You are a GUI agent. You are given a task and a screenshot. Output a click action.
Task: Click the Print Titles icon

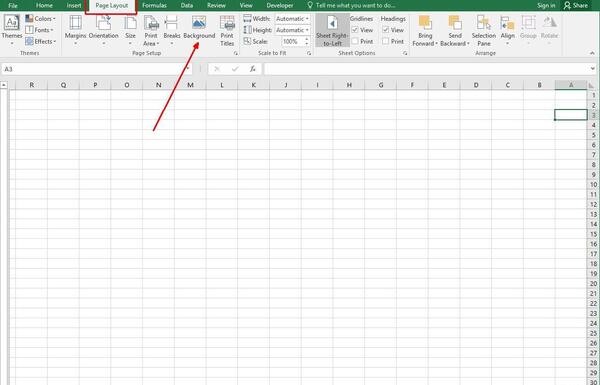(227, 31)
